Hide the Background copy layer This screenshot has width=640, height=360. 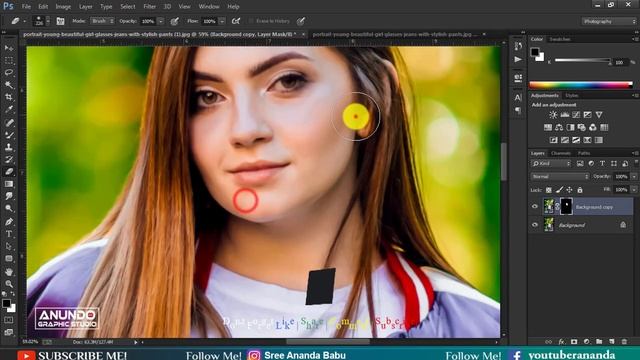pyautogui.click(x=535, y=207)
